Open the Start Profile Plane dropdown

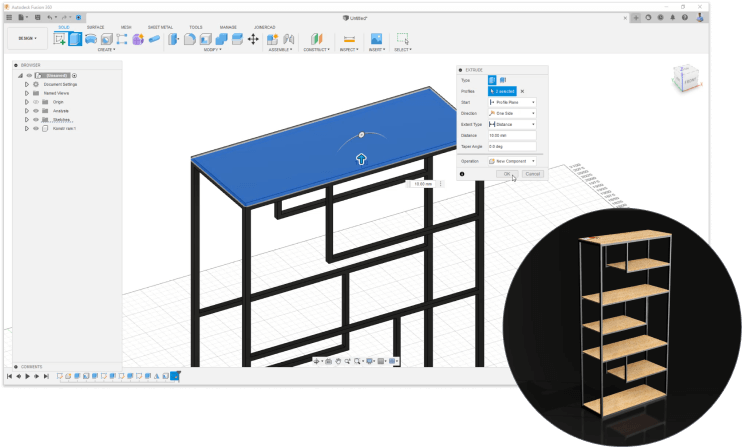click(x=512, y=102)
